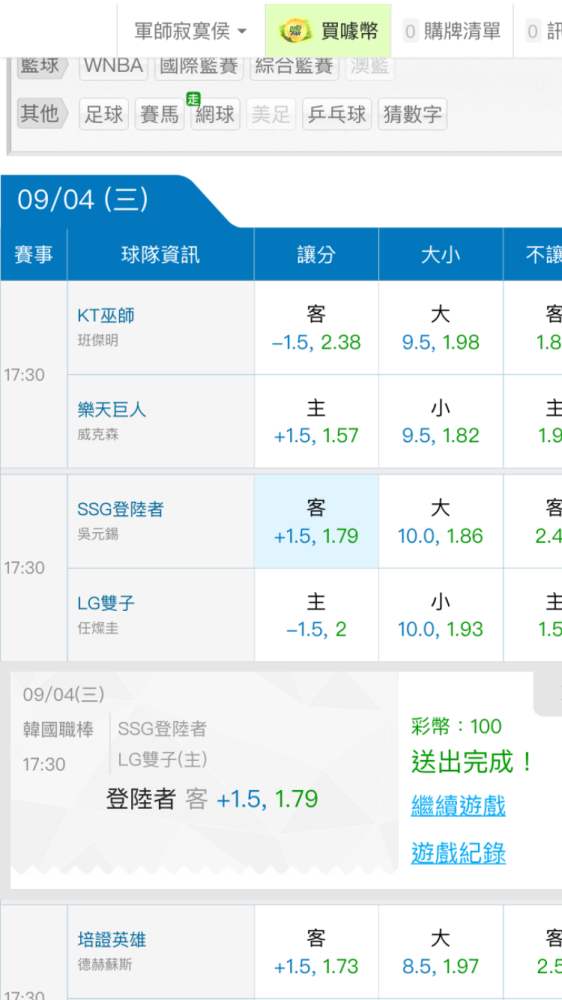This screenshot has width=562, height=1000.
Task: Toggle the selected SSG 客 +1.5, 1.79 bet
Action: 316,521
